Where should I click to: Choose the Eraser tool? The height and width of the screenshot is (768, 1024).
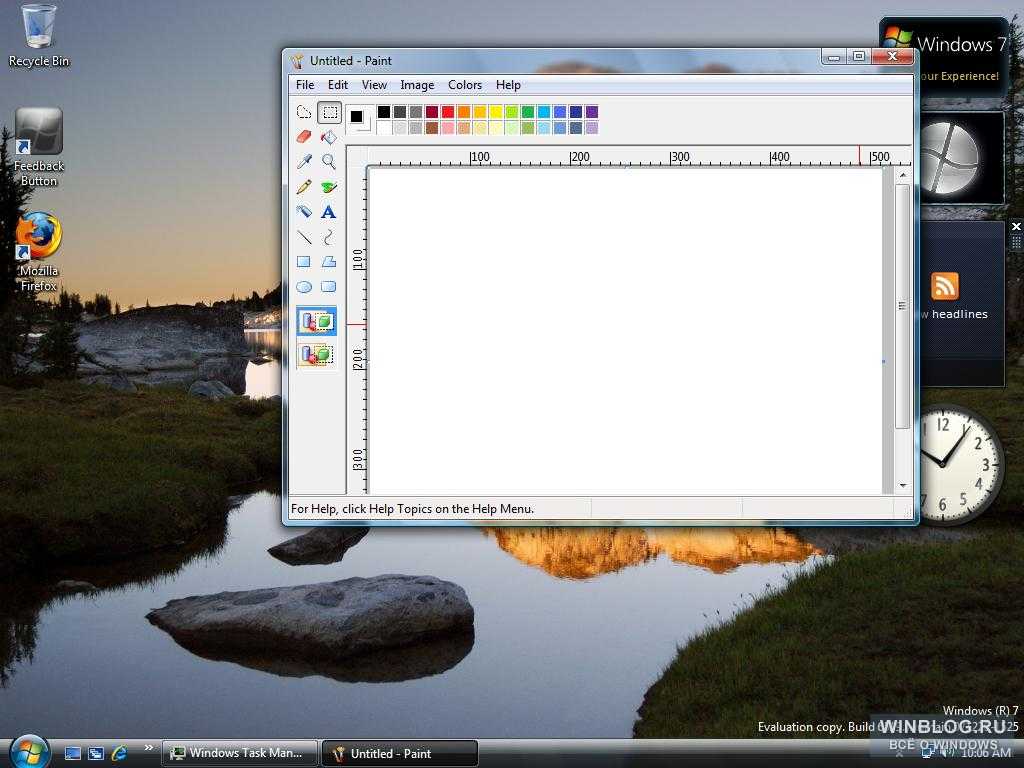click(x=304, y=136)
